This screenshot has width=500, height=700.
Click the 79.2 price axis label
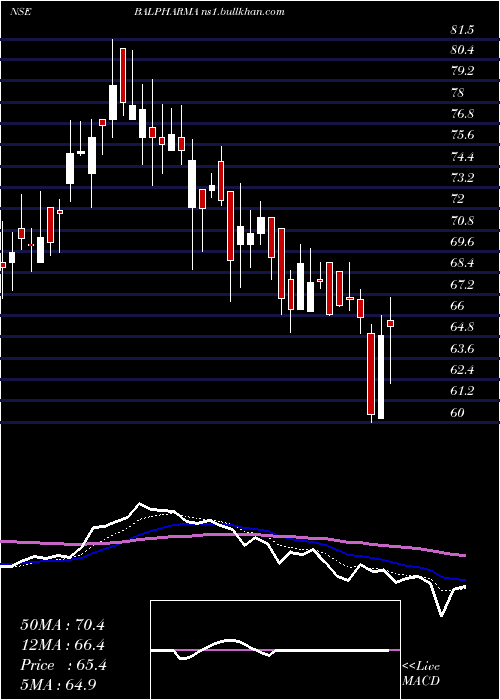[462, 71]
